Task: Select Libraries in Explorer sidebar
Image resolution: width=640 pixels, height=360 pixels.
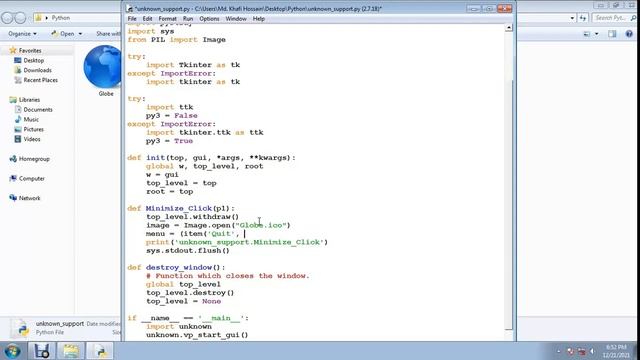Action: tap(29, 100)
